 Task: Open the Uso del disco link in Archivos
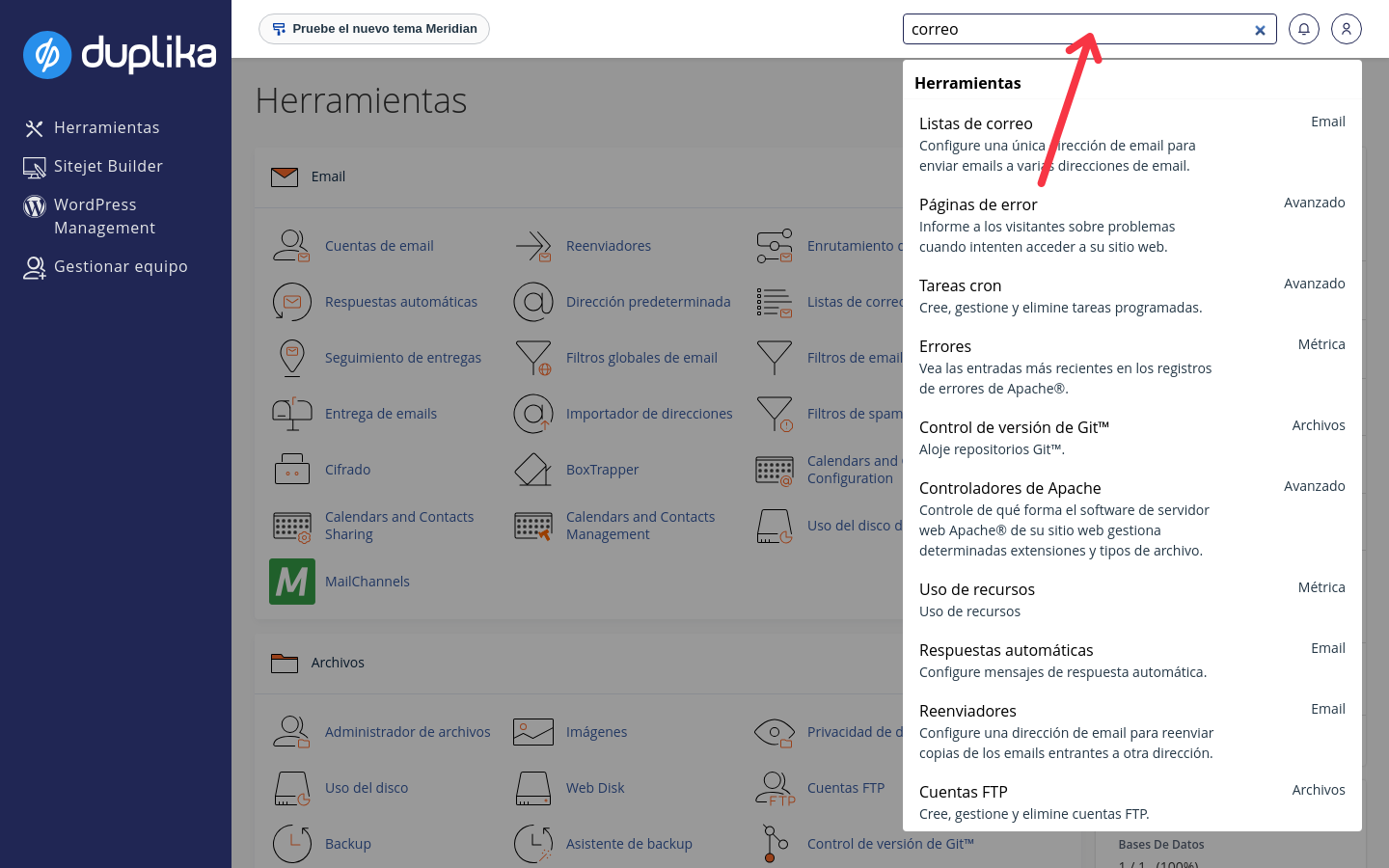(367, 788)
